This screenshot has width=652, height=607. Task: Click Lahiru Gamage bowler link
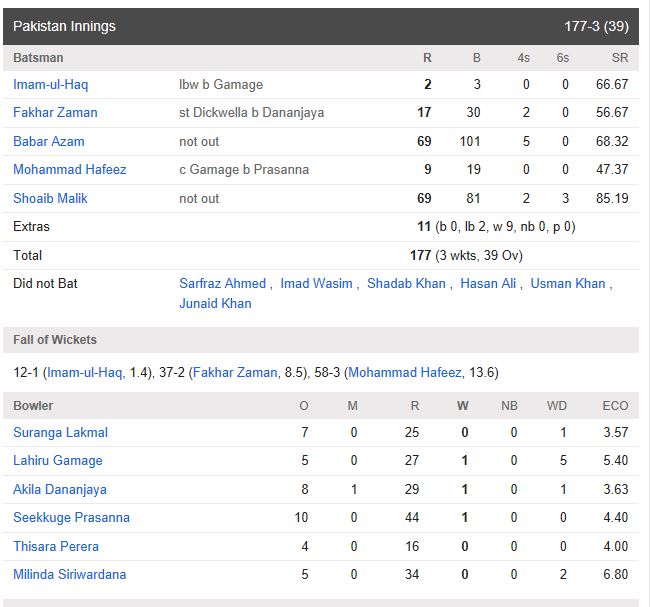click(57, 461)
